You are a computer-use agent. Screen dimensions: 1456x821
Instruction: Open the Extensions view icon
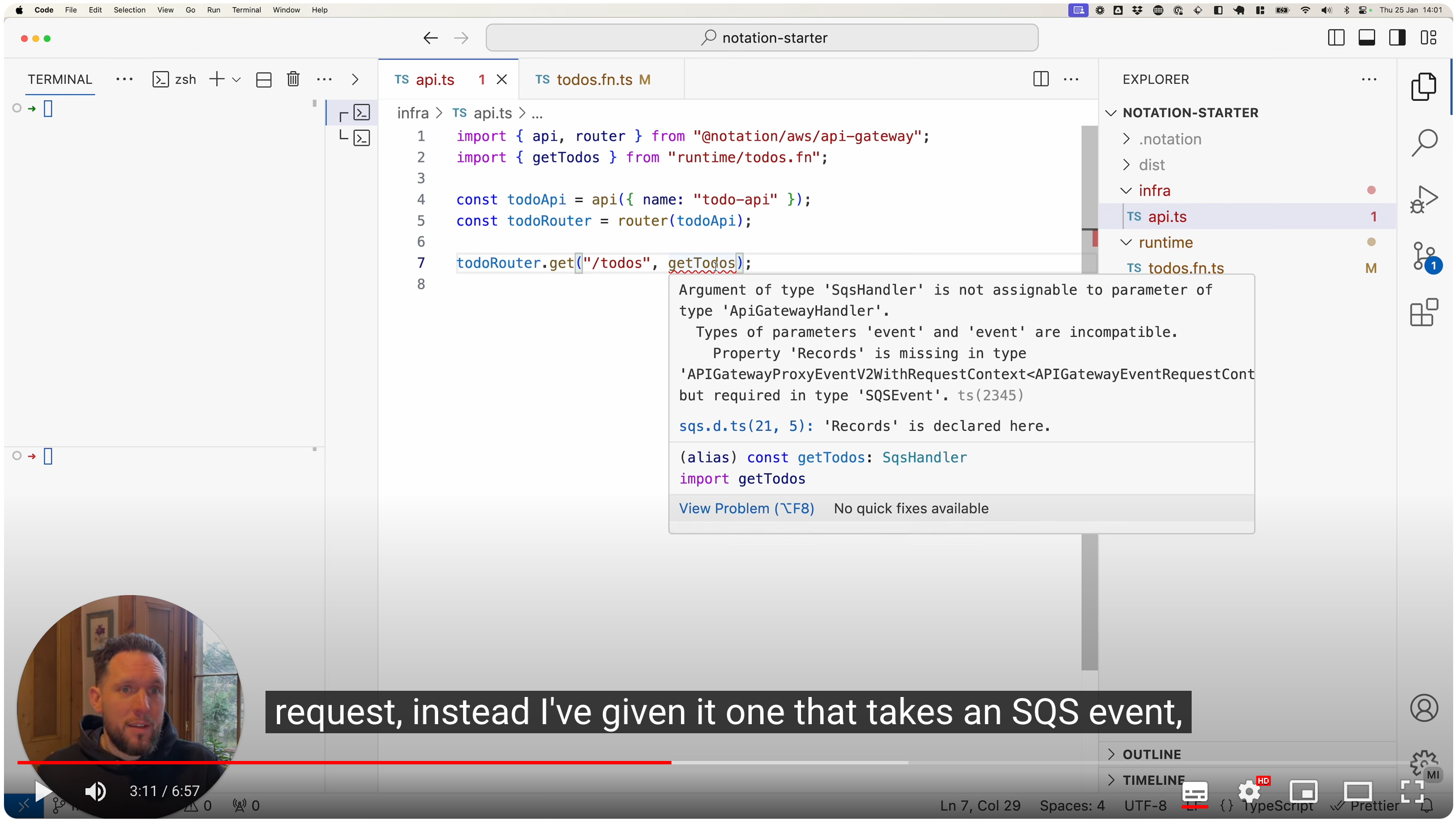pos(1424,313)
